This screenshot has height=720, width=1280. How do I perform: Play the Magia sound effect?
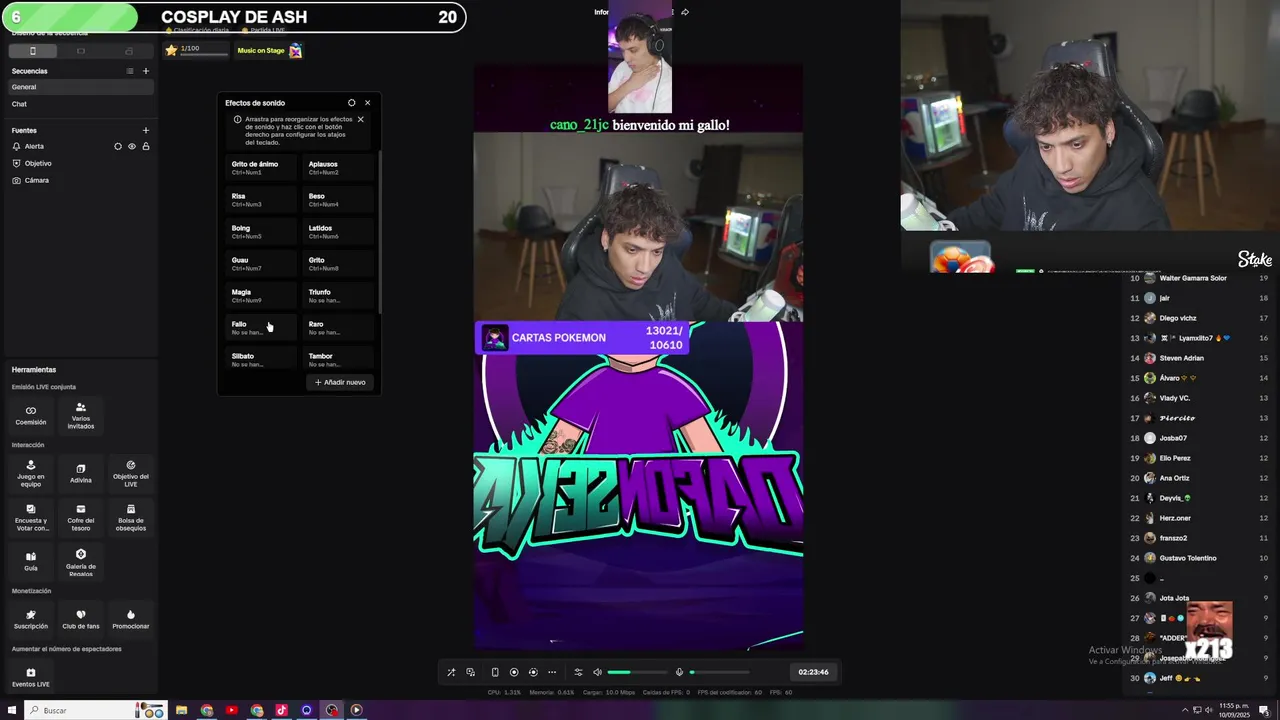click(x=261, y=295)
